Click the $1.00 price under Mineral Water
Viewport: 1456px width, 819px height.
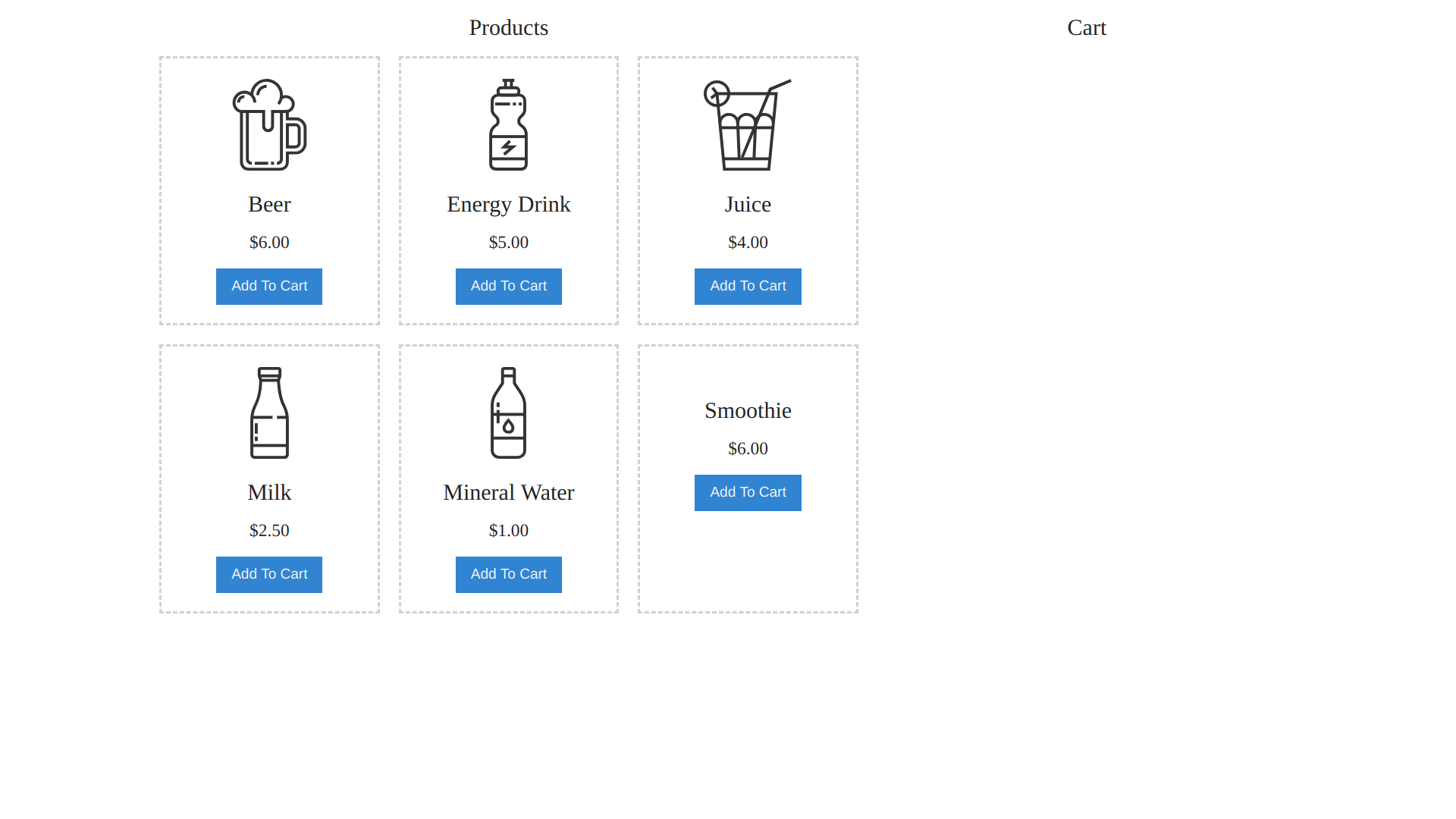click(x=508, y=530)
